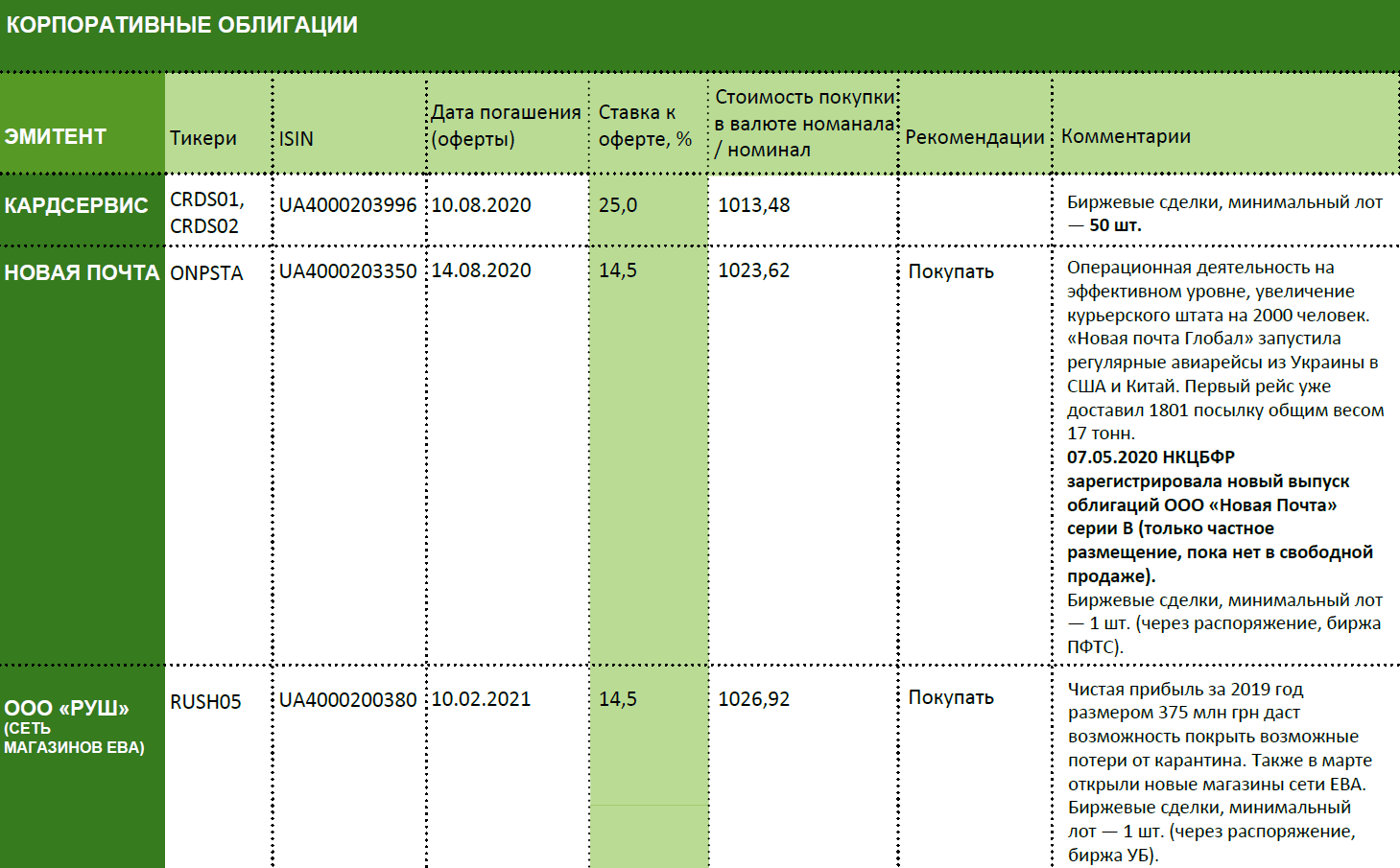Select the bold 07.05.2020 НКЦБФР note
This screenshot has width=1400, height=868.
pos(1220,516)
